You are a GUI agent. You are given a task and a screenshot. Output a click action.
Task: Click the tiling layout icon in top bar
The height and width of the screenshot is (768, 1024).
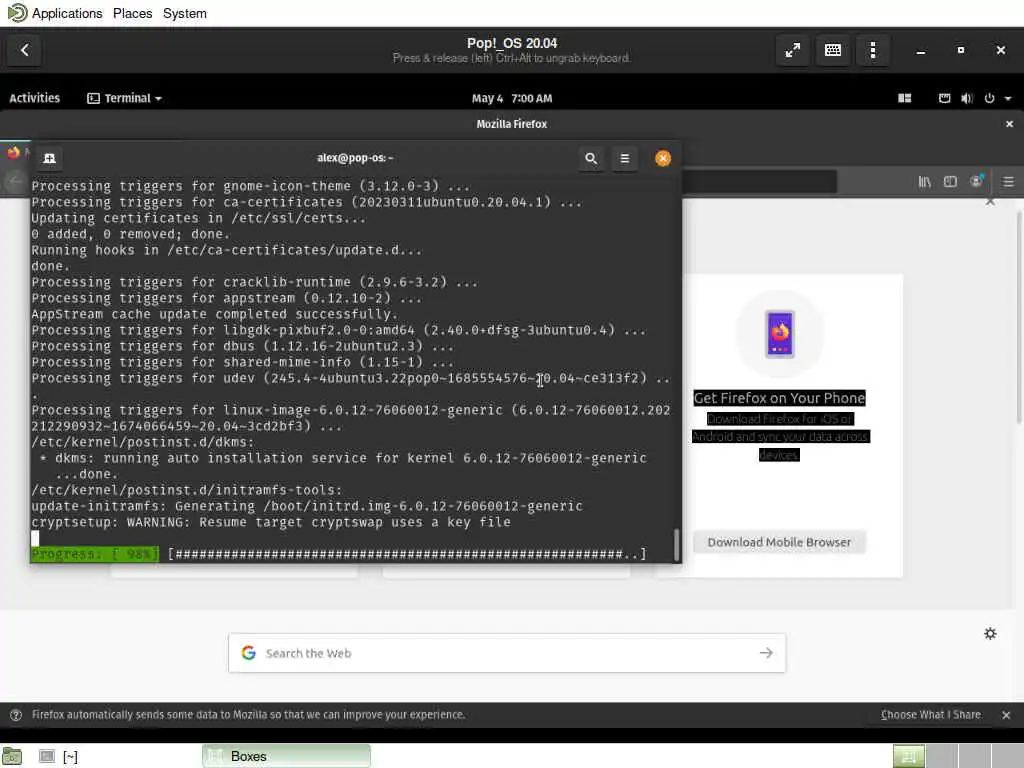pos(904,98)
